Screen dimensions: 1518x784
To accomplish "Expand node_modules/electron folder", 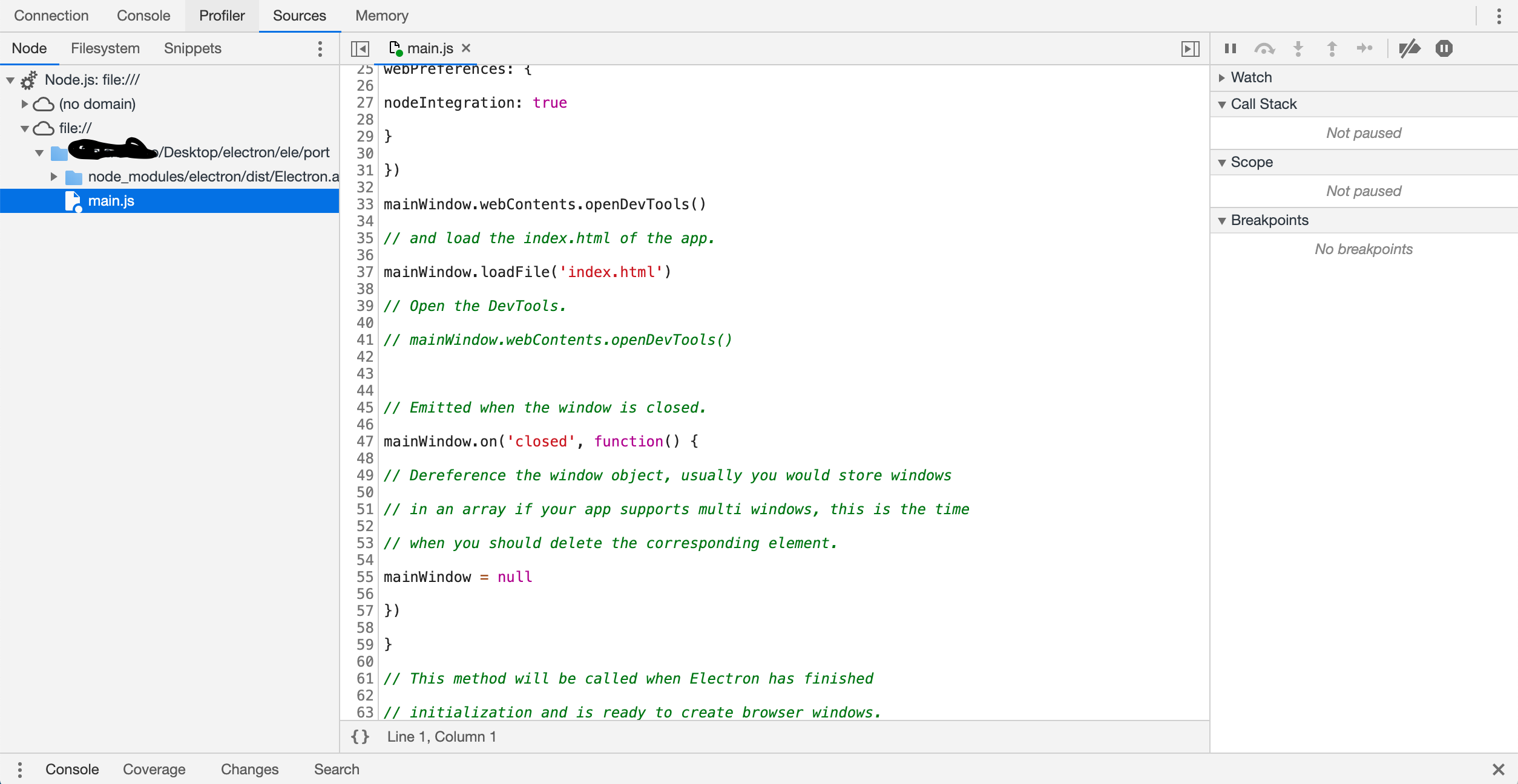I will (x=54, y=177).
